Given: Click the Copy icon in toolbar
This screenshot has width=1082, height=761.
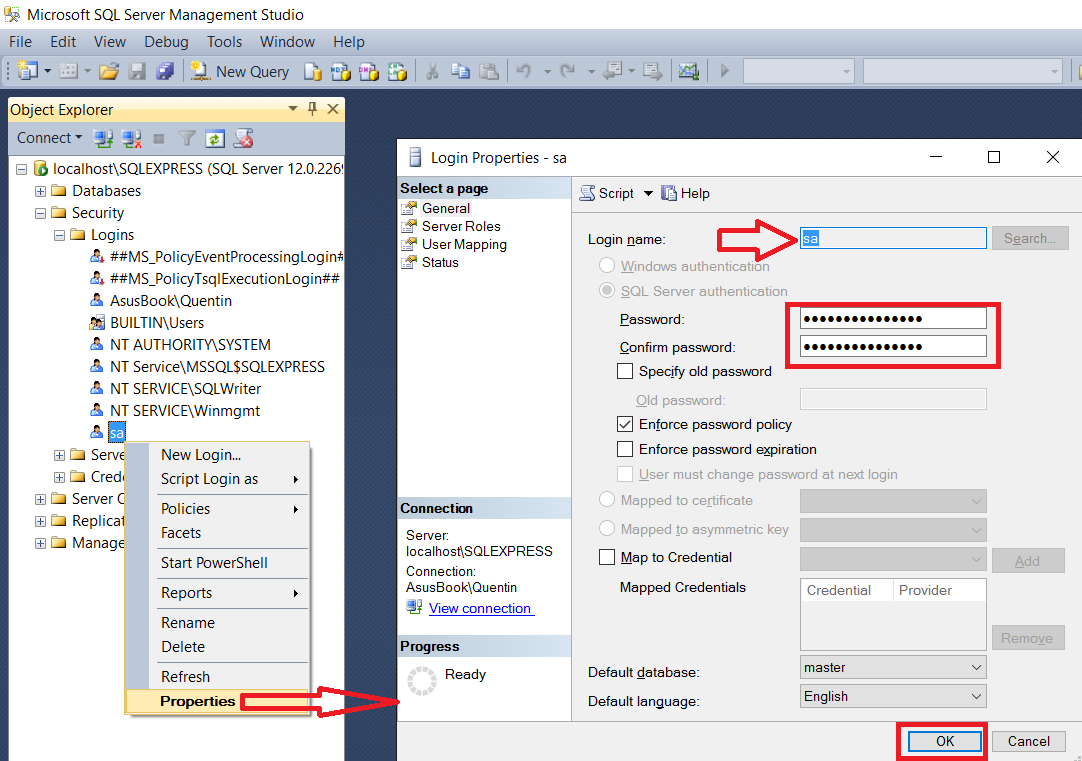Looking at the screenshot, I should pyautogui.click(x=460, y=71).
